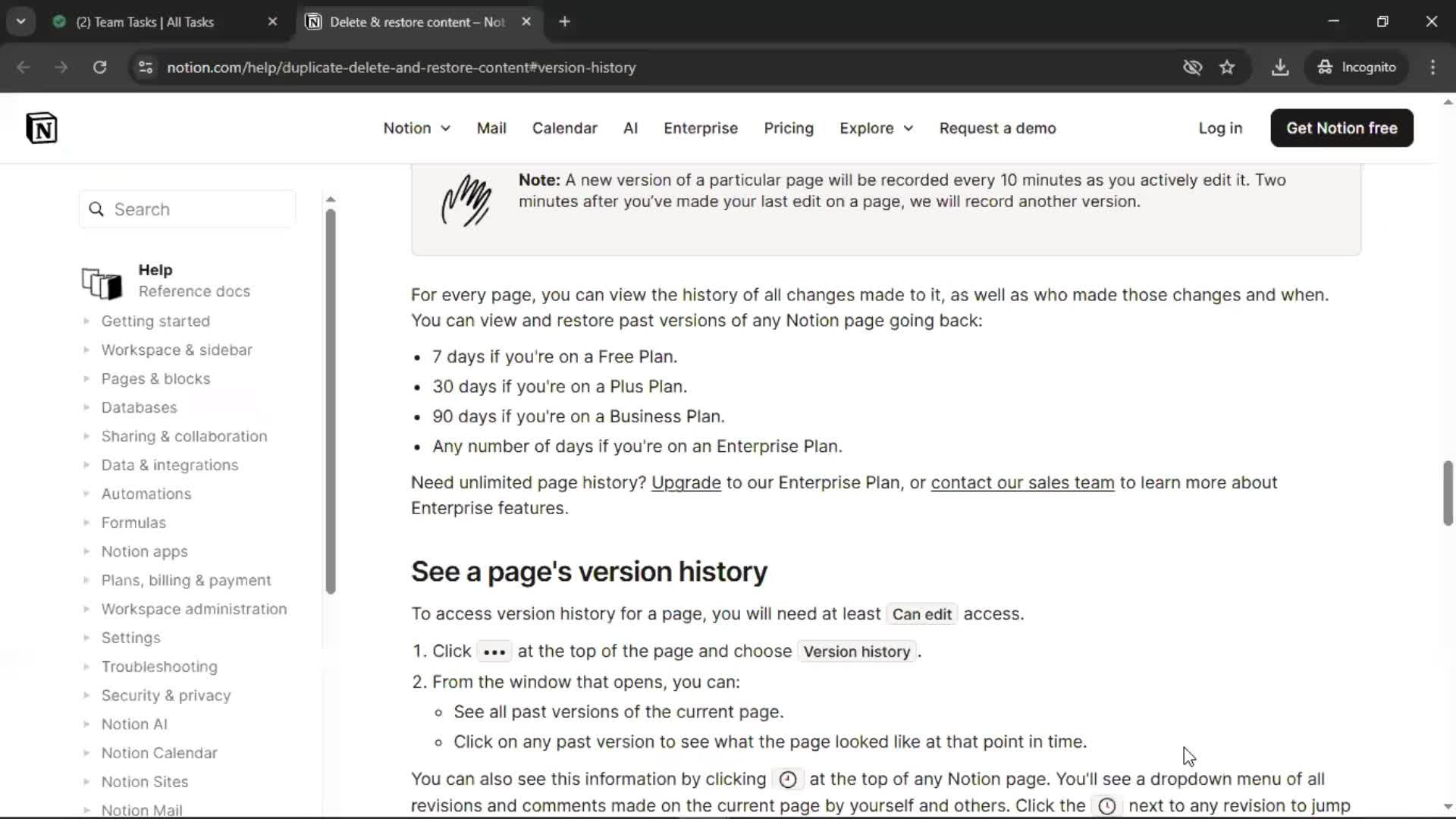
Task: Click 'Can edit' inline label
Action: (921, 615)
